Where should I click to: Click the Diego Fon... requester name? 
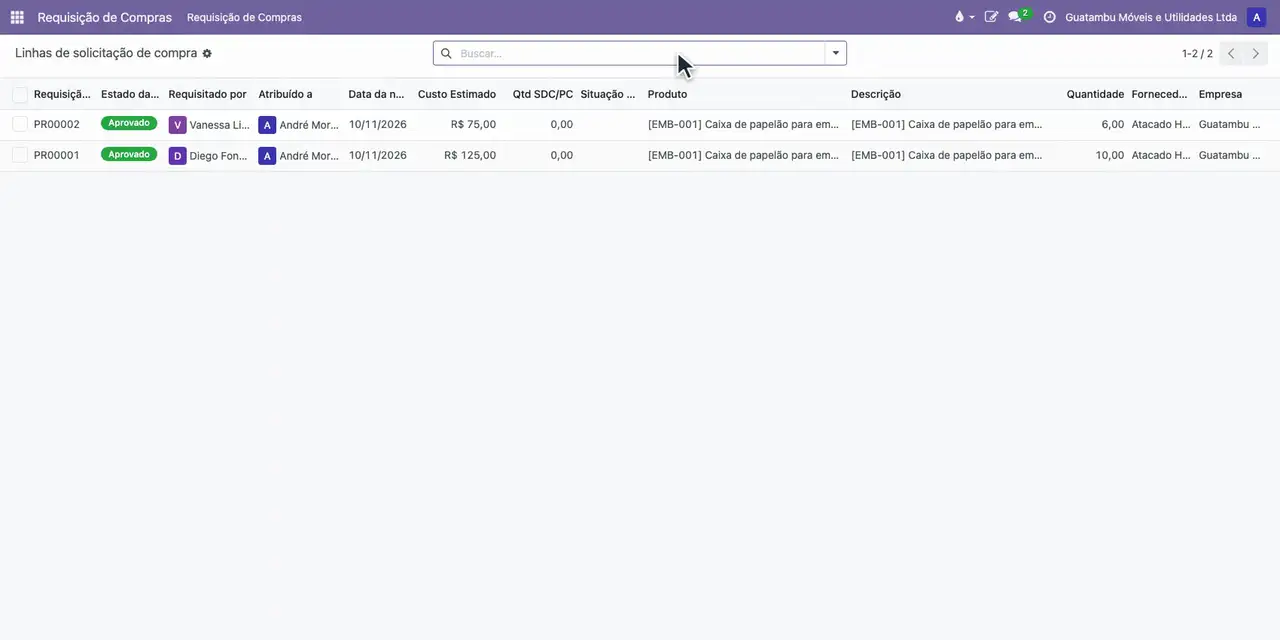click(x=218, y=156)
